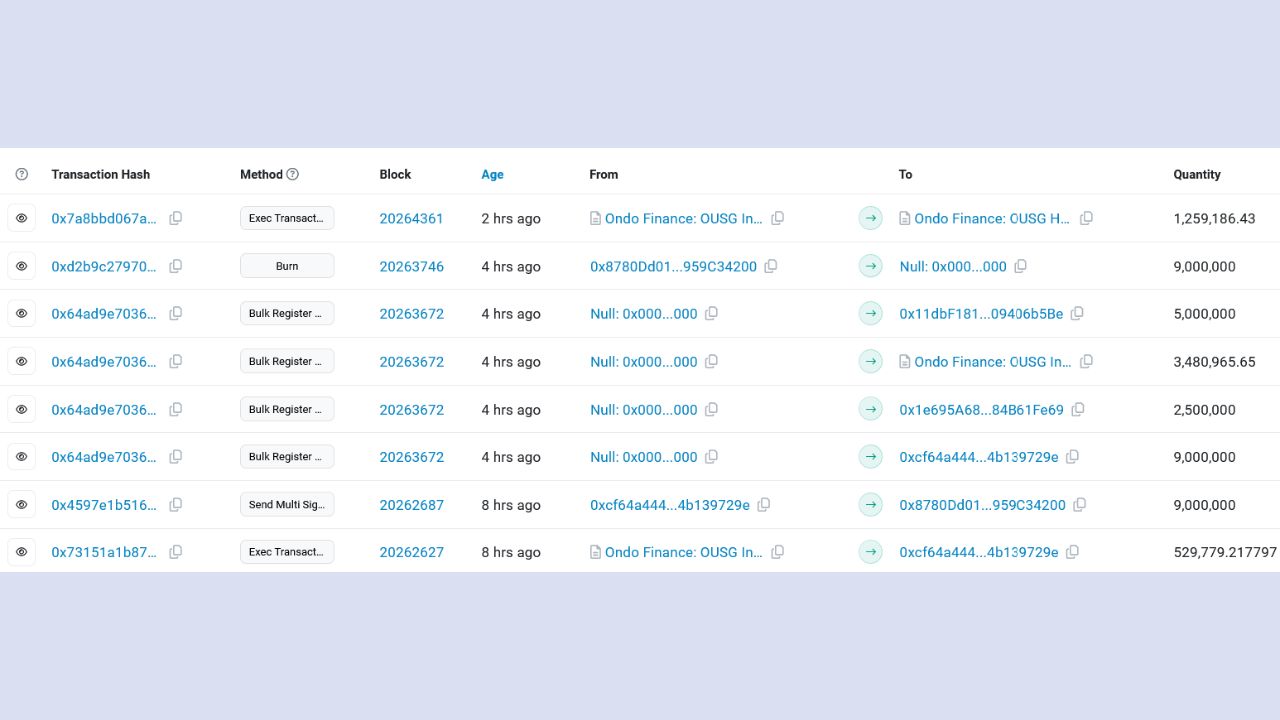Open eye preview for the 3,480,965.65 row
This screenshot has width=1280, height=720.
[21, 361]
